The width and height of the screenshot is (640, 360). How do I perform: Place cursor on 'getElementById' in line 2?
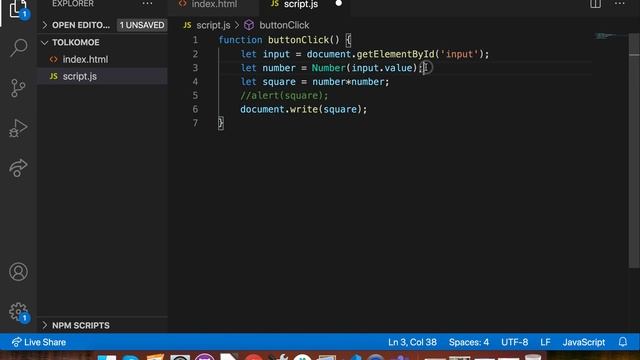pos(396,54)
